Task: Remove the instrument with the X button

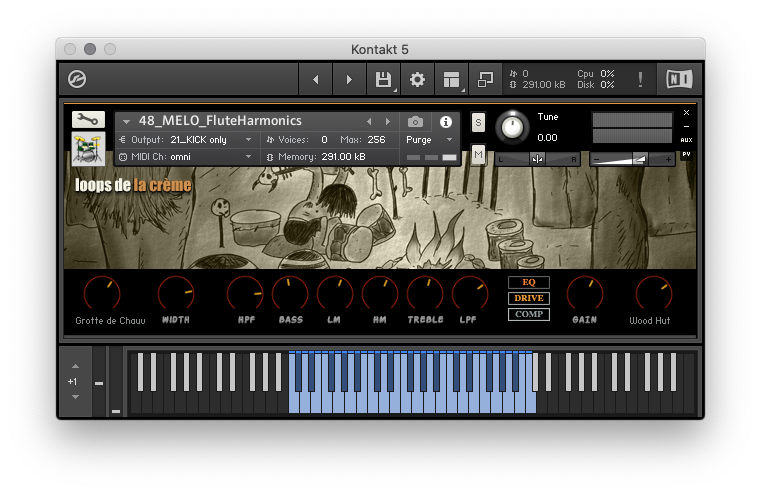Action: point(686,113)
